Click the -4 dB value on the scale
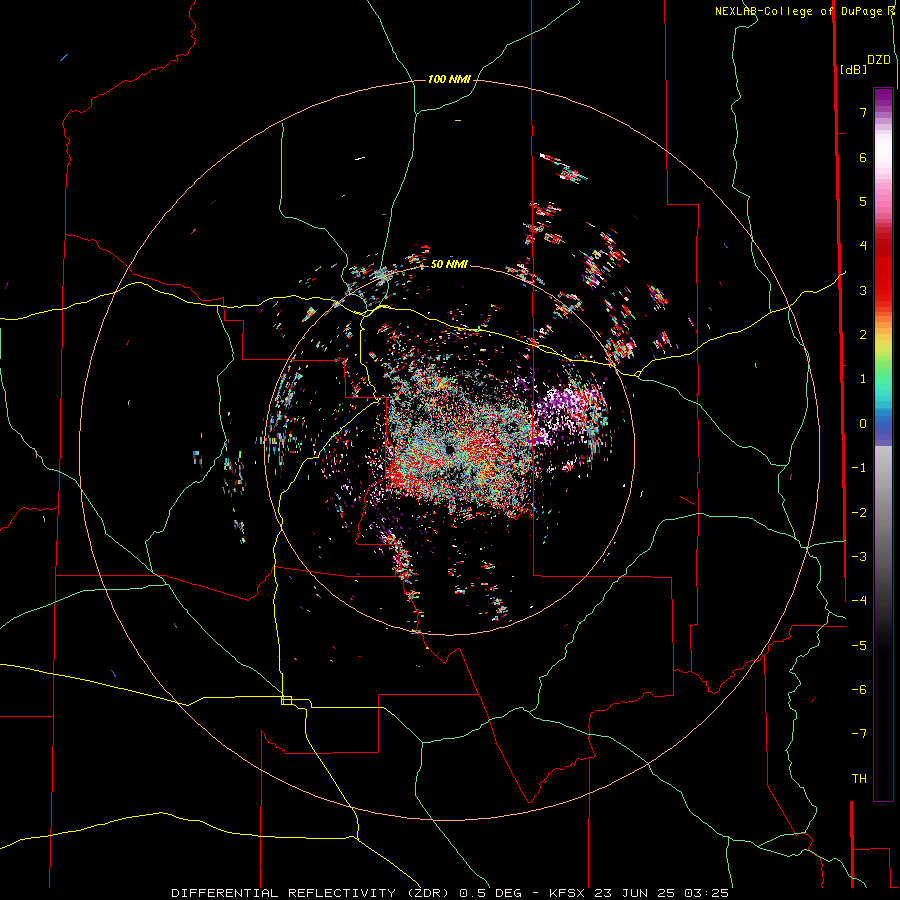The width and height of the screenshot is (900, 900). tap(859, 601)
